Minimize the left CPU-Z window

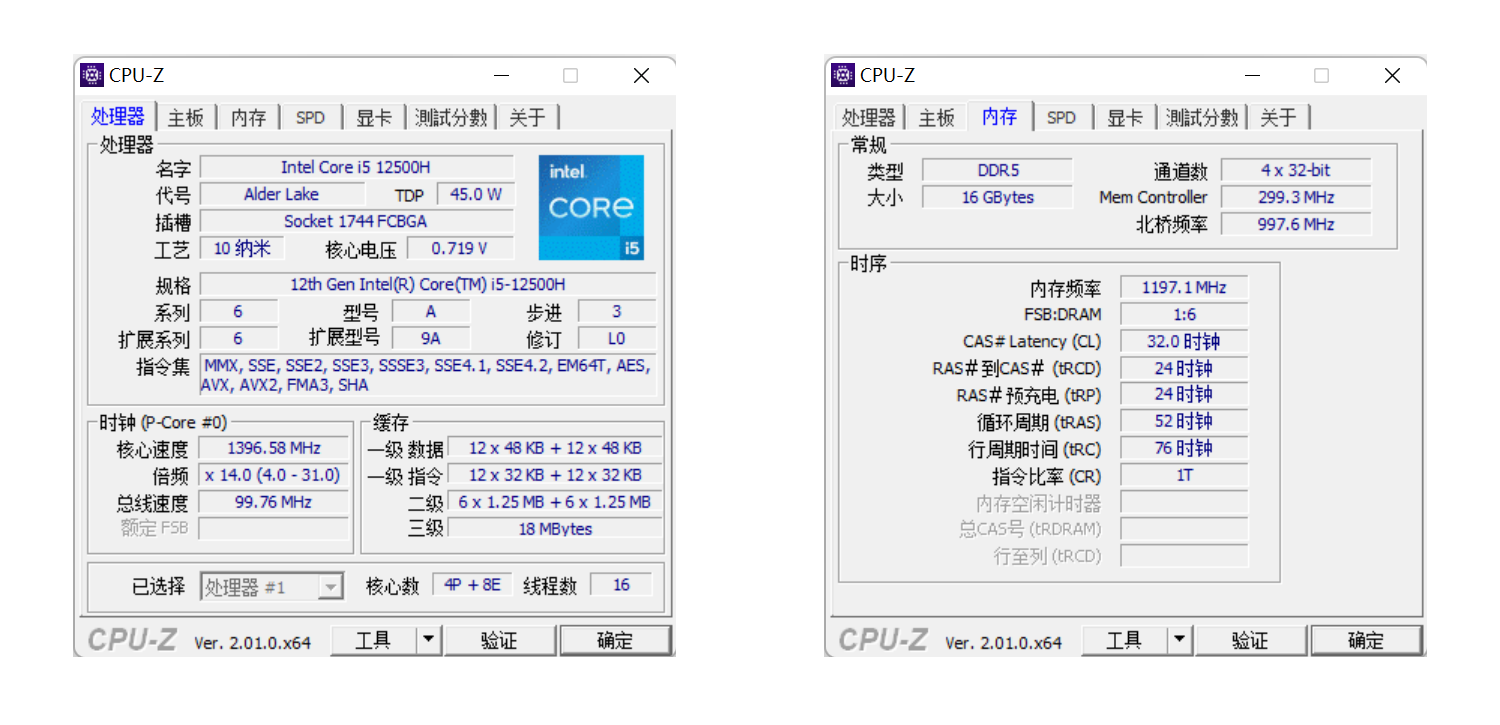(x=502, y=75)
